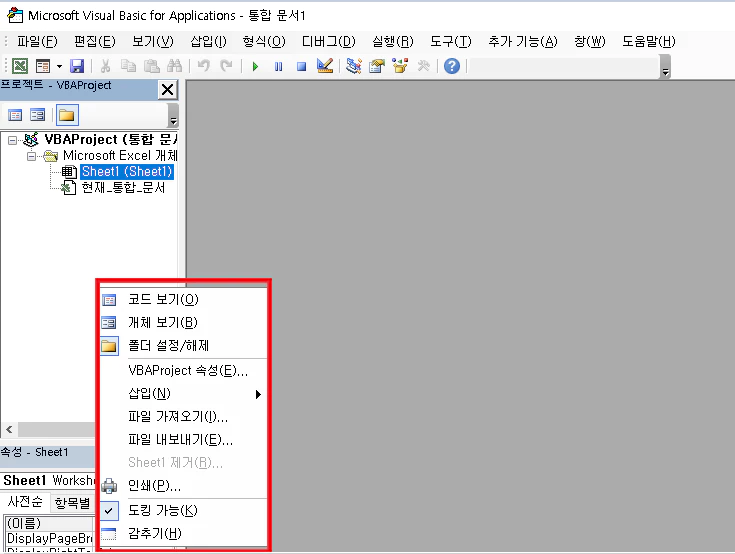The height and width of the screenshot is (554, 735).
Task: Open the 도움말(H) menu
Action: tap(649, 41)
